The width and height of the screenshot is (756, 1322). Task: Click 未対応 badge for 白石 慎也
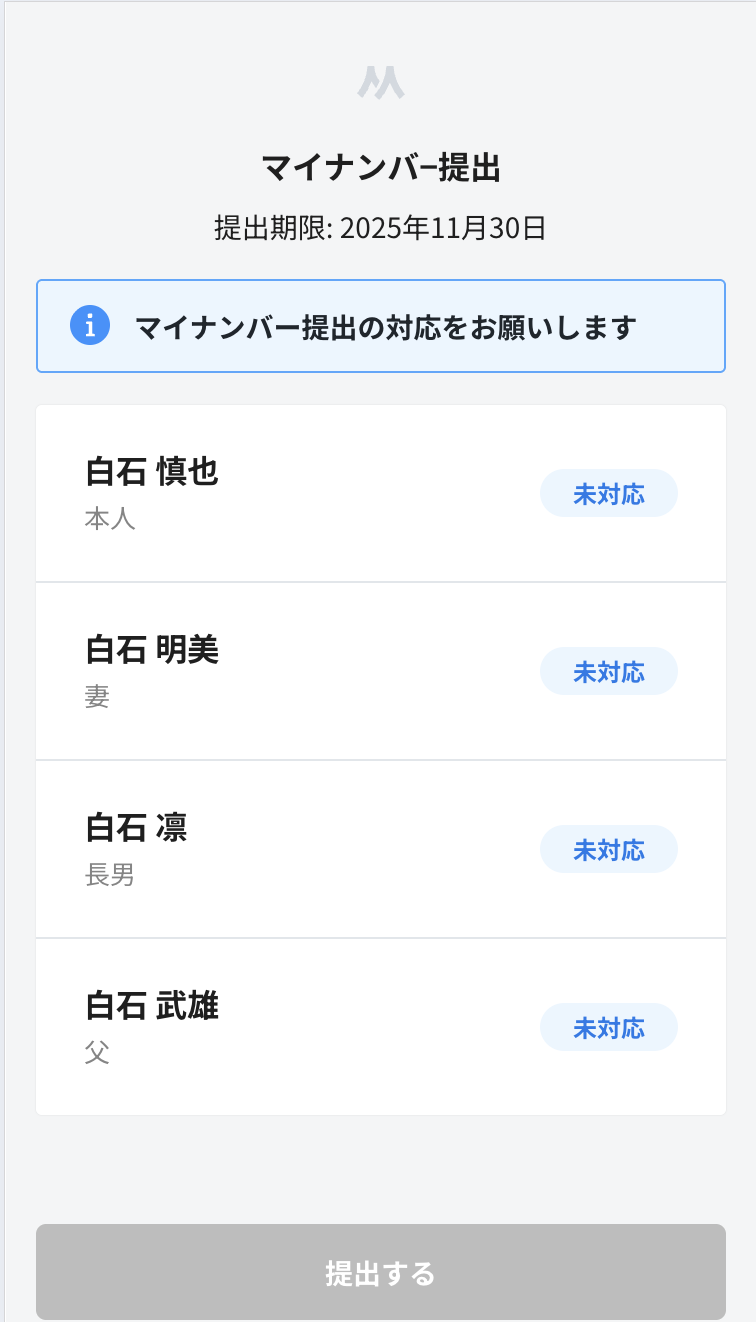pyautogui.click(x=608, y=494)
